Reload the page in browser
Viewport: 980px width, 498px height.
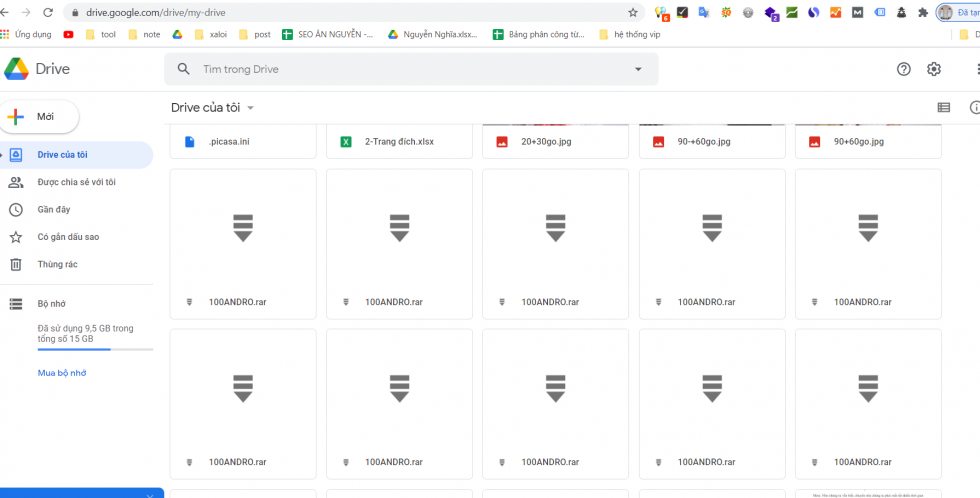click(48, 12)
